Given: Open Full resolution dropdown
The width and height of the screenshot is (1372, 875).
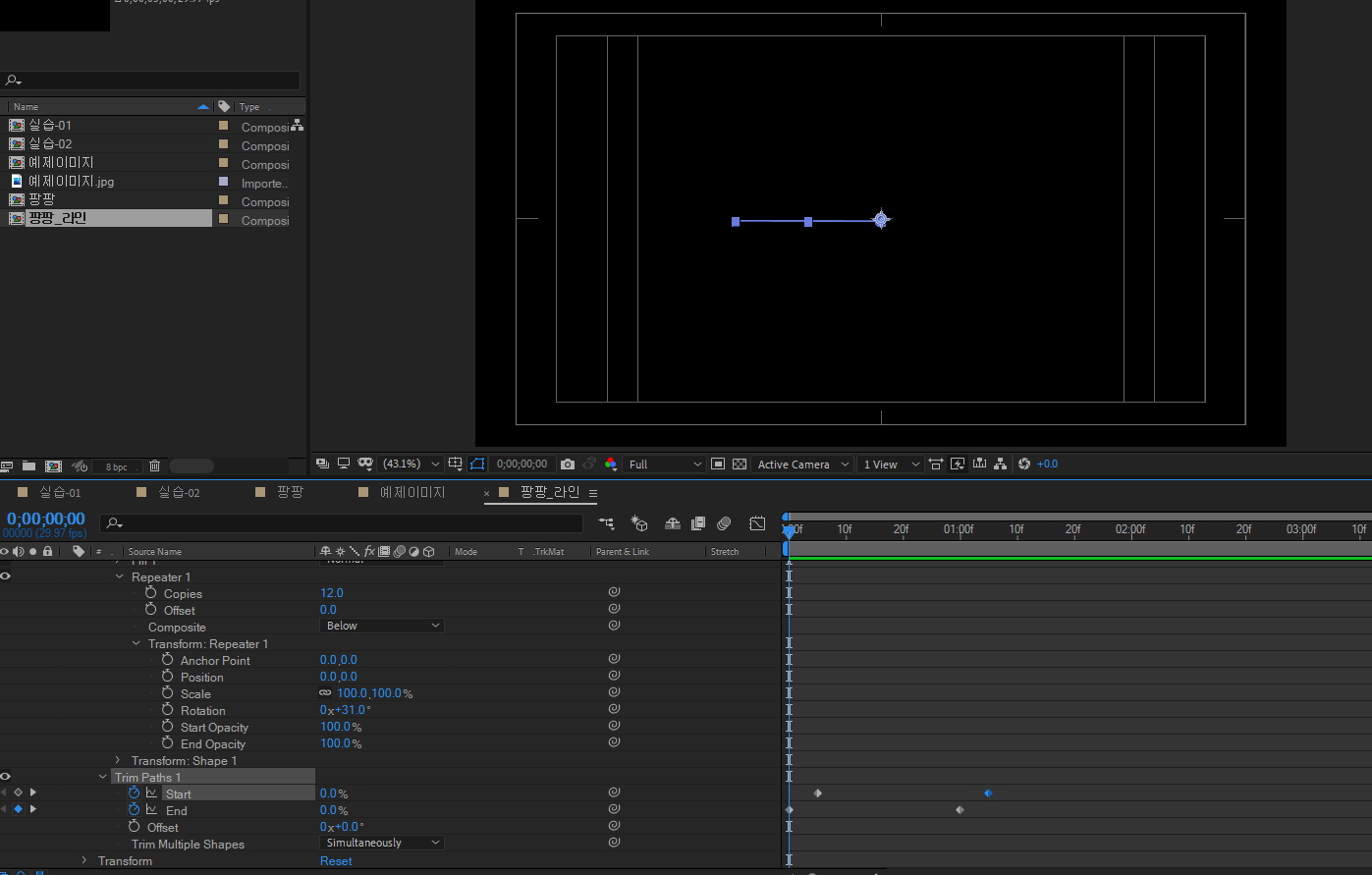Looking at the screenshot, I should 665,464.
